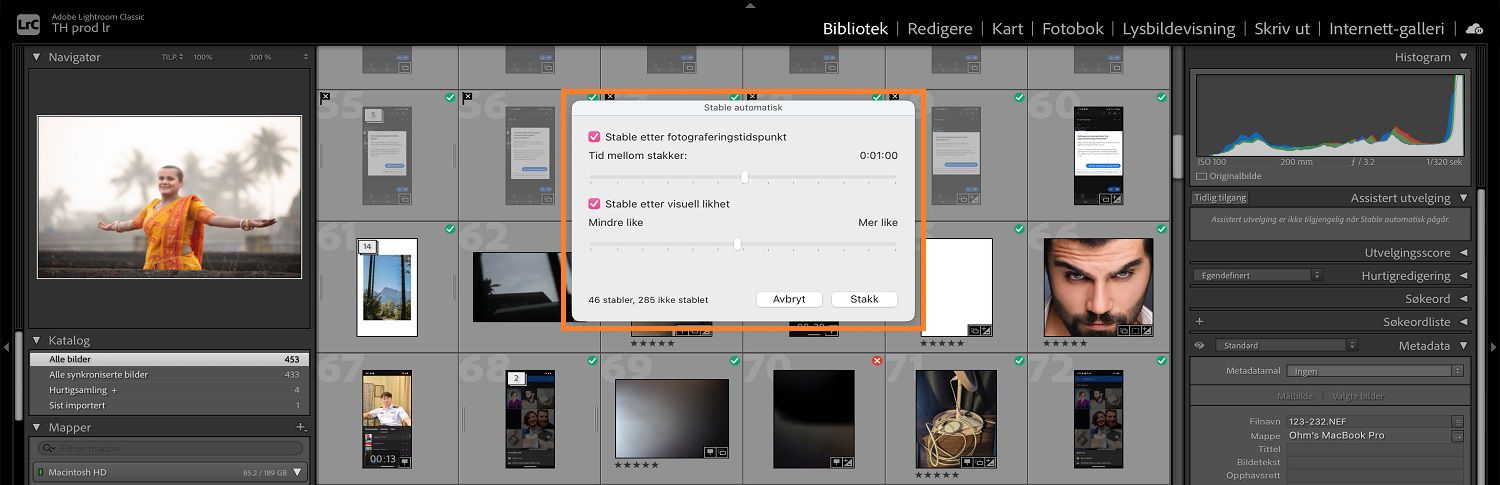Add a new folder with Mapper plus icon

pos(301,427)
